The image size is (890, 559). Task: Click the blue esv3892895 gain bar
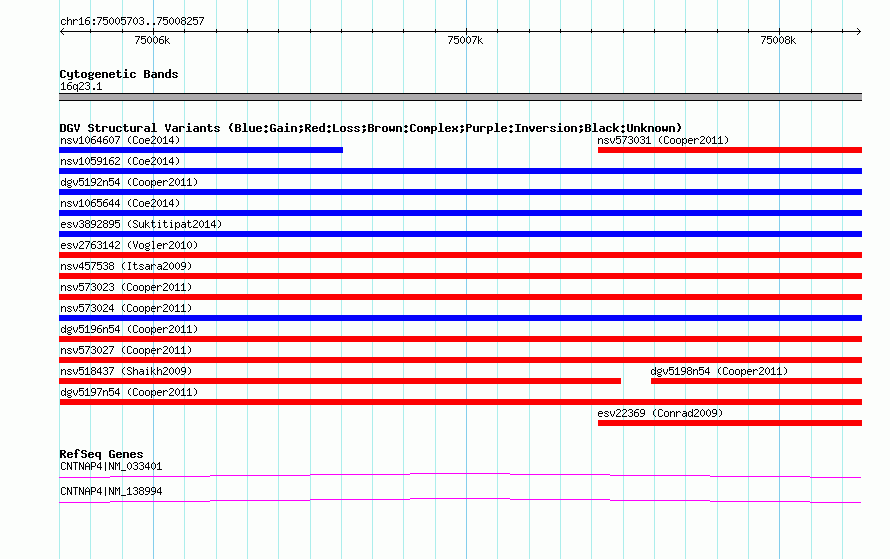click(460, 234)
